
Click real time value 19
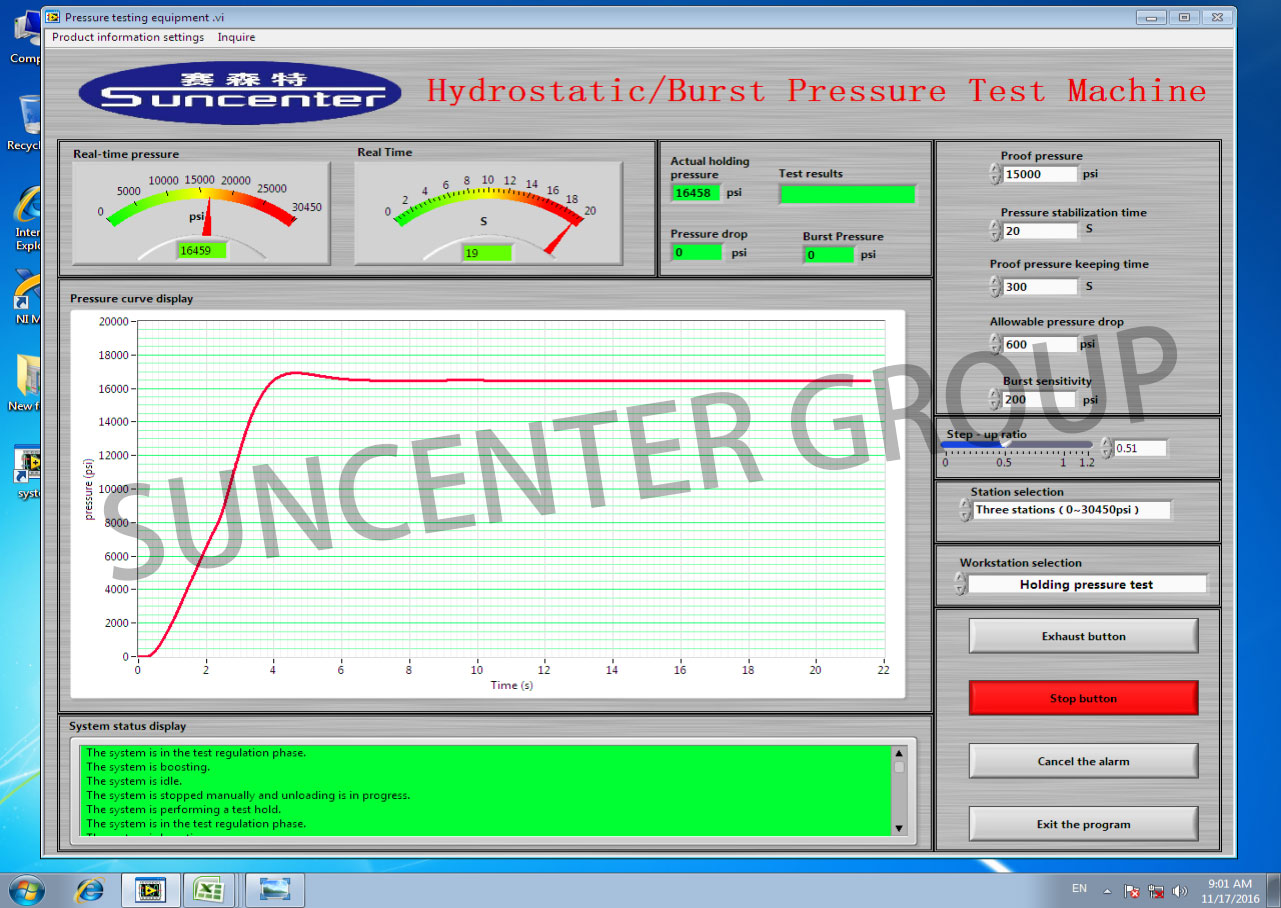[x=486, y=253]
